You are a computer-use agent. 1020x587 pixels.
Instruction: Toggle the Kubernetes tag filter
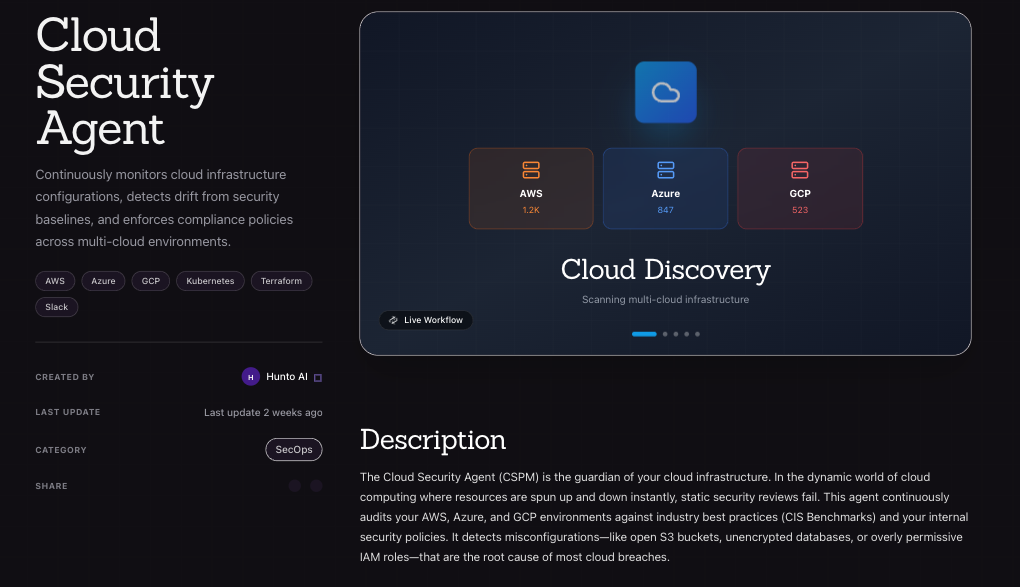pyautogui.click(x=210, y=281)
